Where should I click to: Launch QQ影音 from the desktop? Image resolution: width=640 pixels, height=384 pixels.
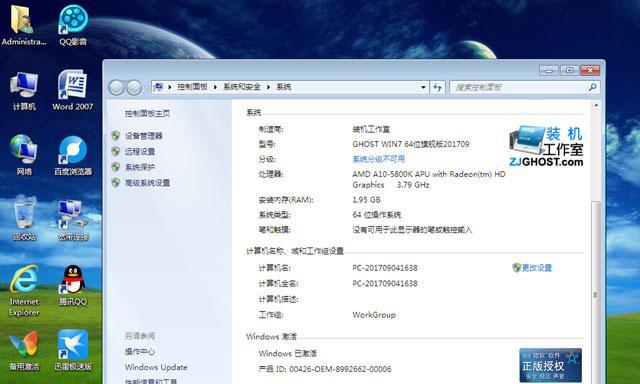(73, 24)
